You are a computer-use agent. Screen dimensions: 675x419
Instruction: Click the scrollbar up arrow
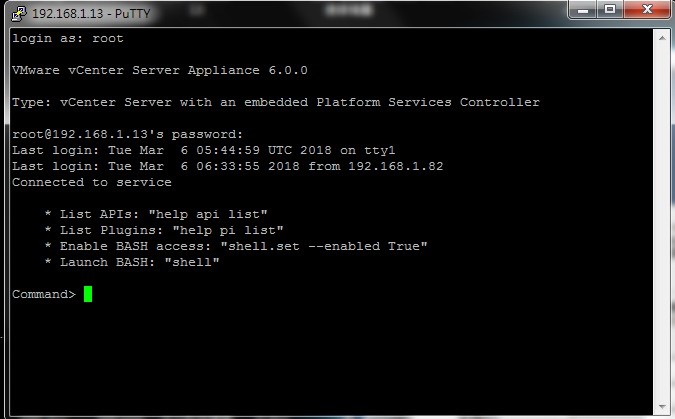662,38
